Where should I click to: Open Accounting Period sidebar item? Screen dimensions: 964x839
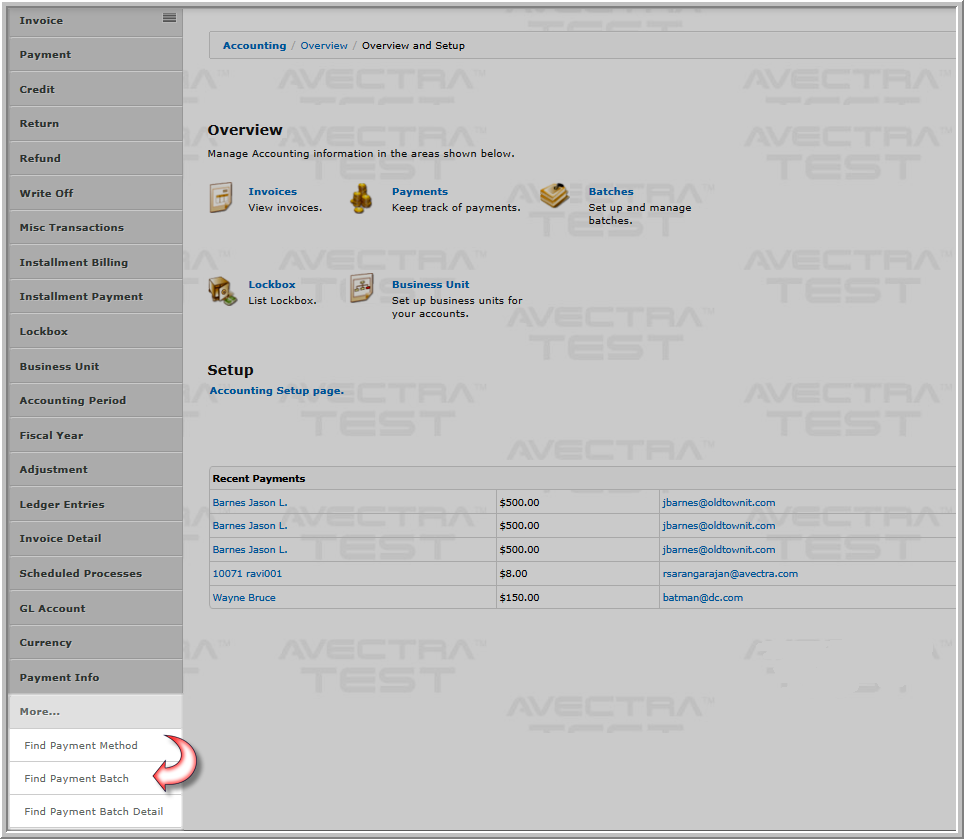click(96, 401)
